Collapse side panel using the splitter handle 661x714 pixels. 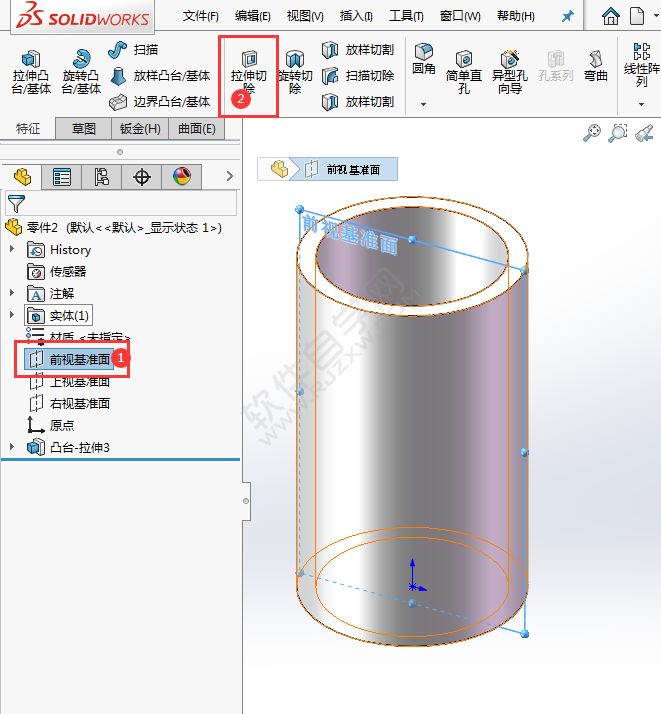tap(246, 501)
